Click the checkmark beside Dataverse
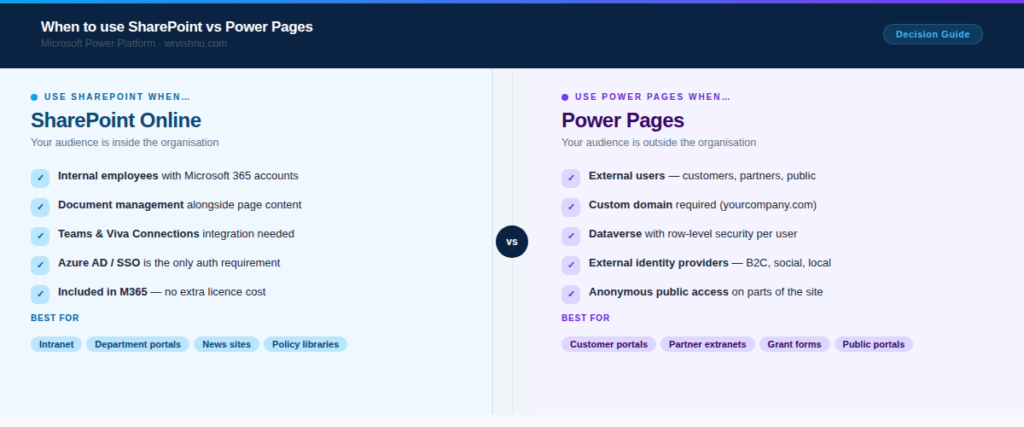Viewport: 1024px width, 427px height. [x=571, y=236]
